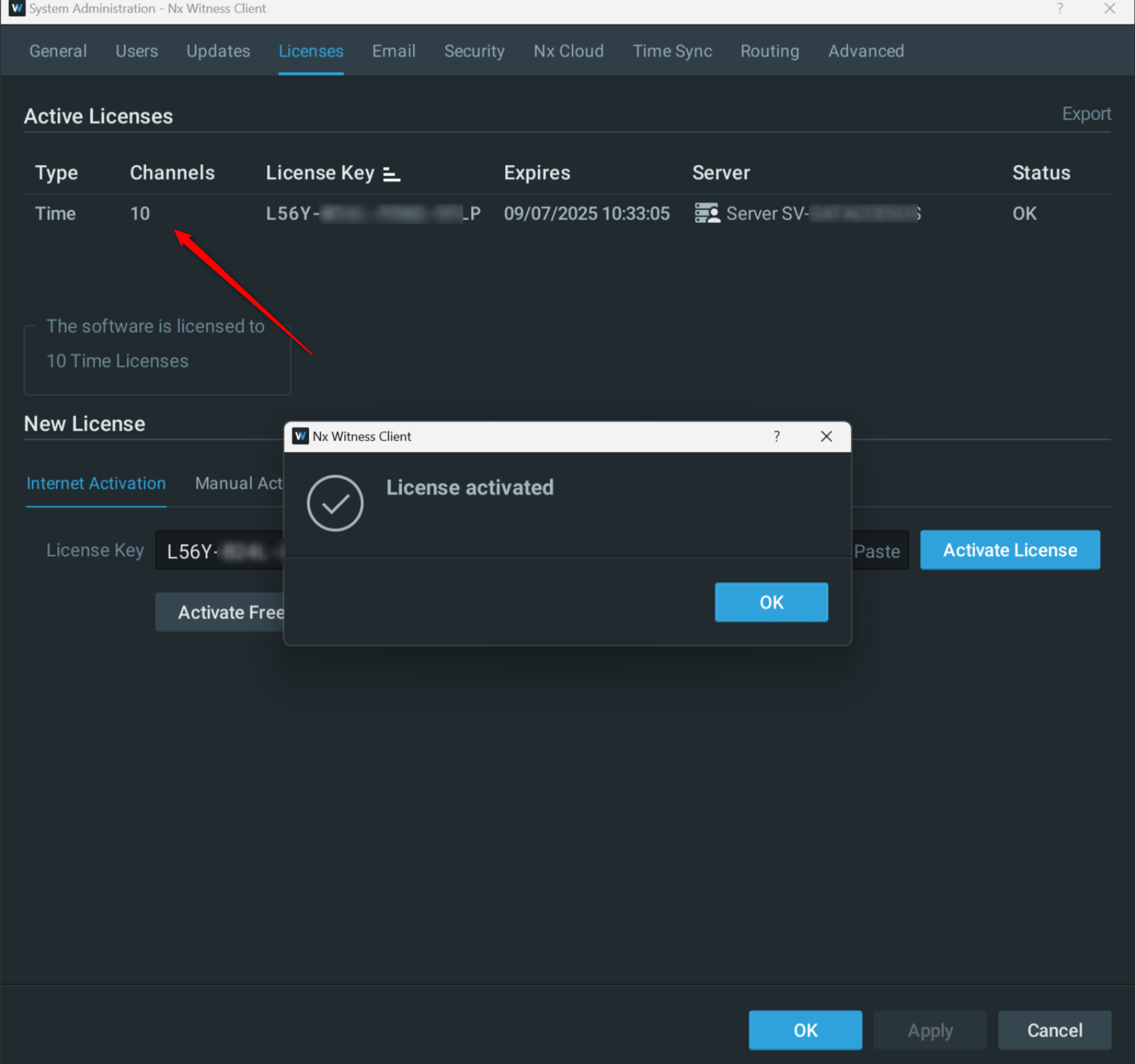Click the Nx Witness icon in the dialog title bar
Viewport: 1135px width, 1064px height.
[300, 436]
